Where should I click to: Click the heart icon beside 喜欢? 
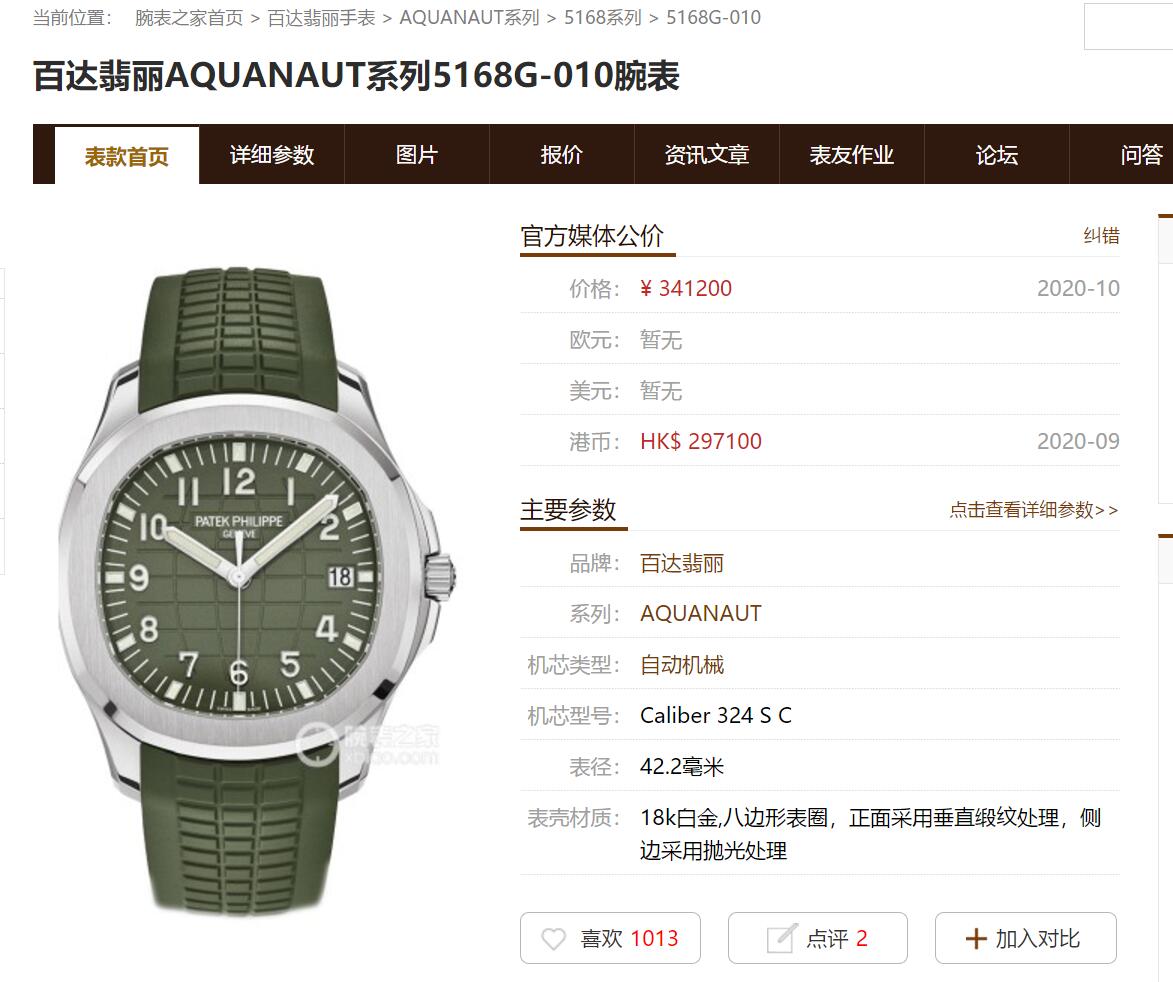[554, 939]
